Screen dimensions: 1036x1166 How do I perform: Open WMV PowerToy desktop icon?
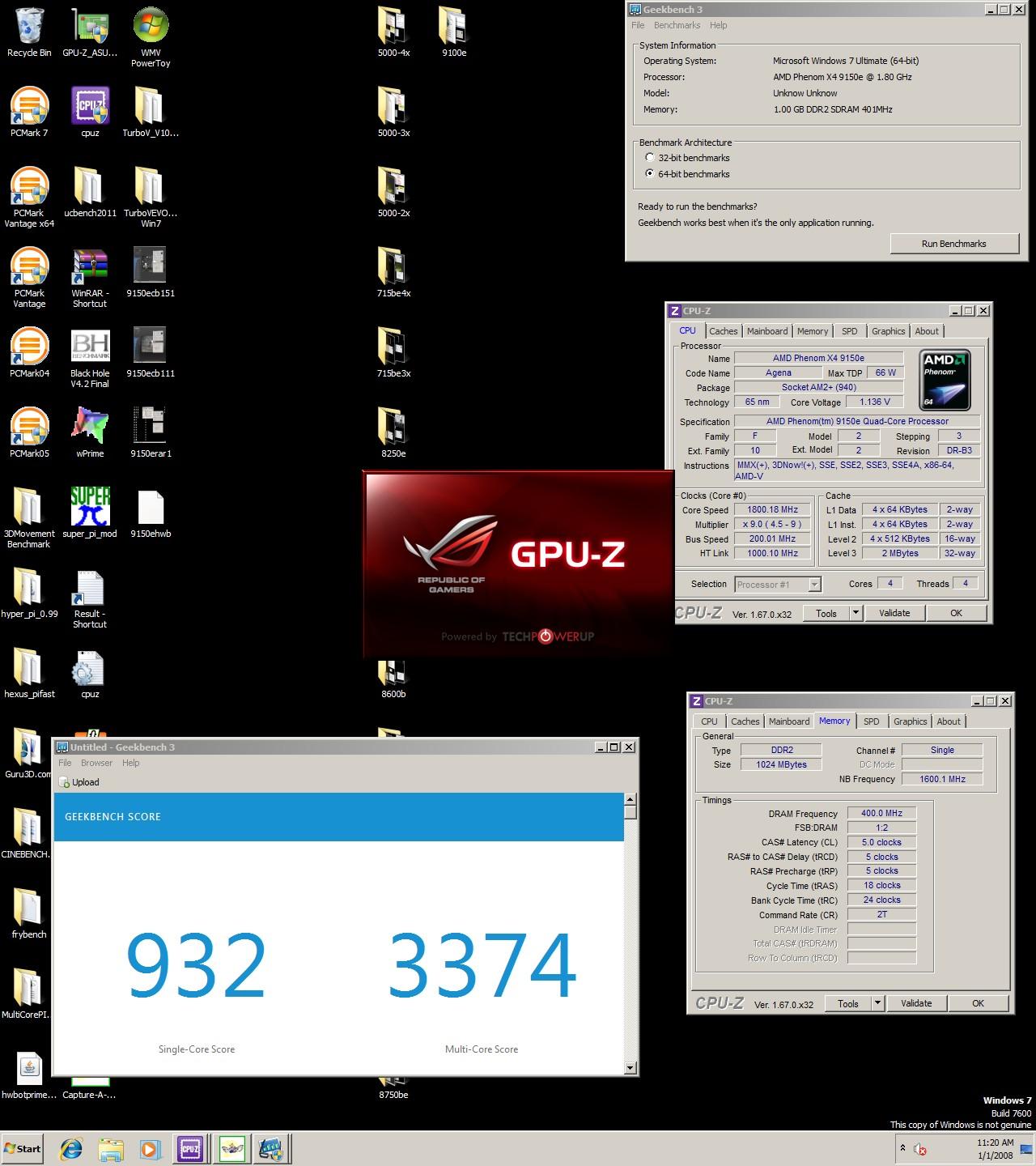[151, 37]
